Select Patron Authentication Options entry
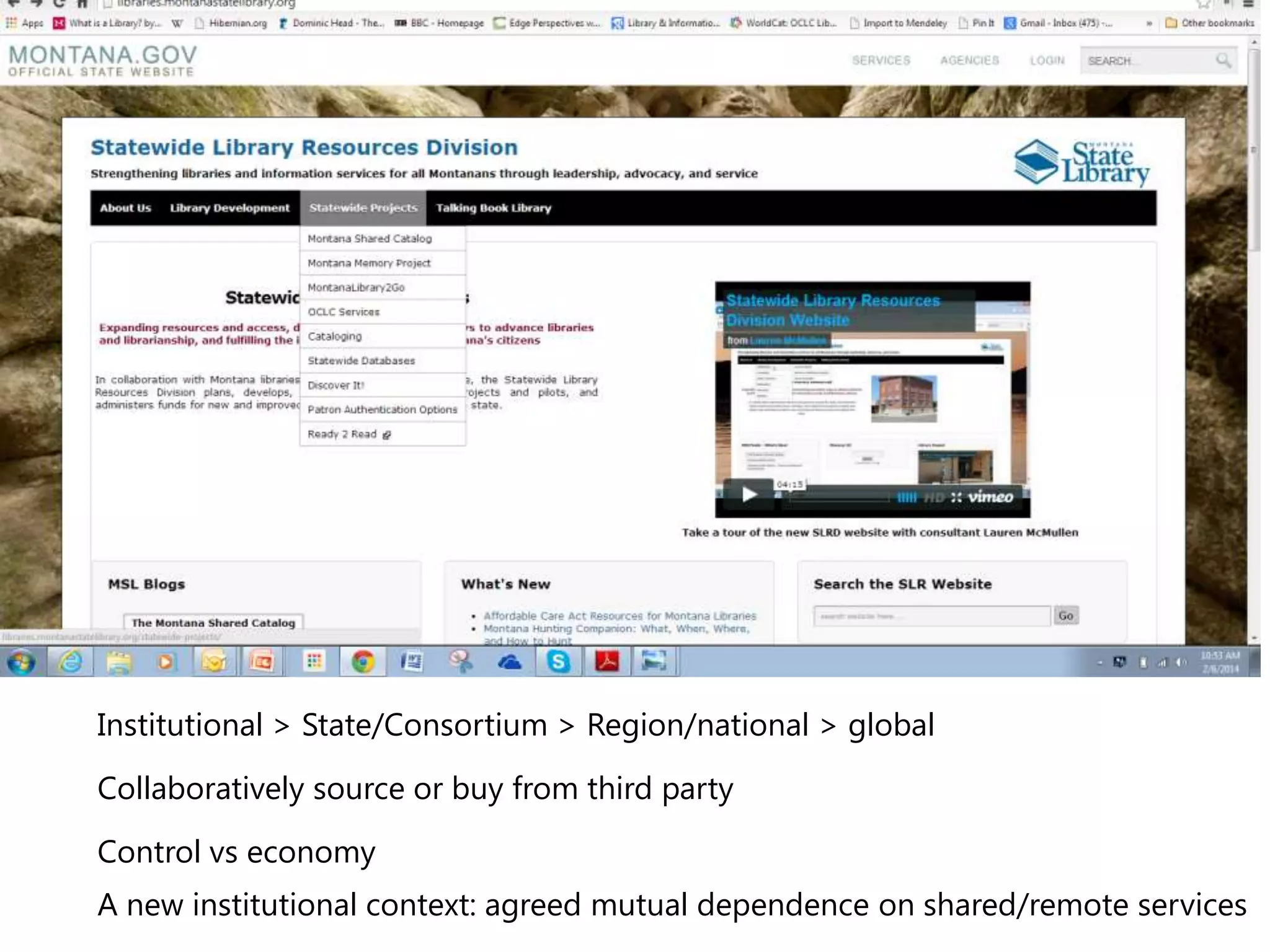The width and height of the screenshot is (1270, 952). 383,410
